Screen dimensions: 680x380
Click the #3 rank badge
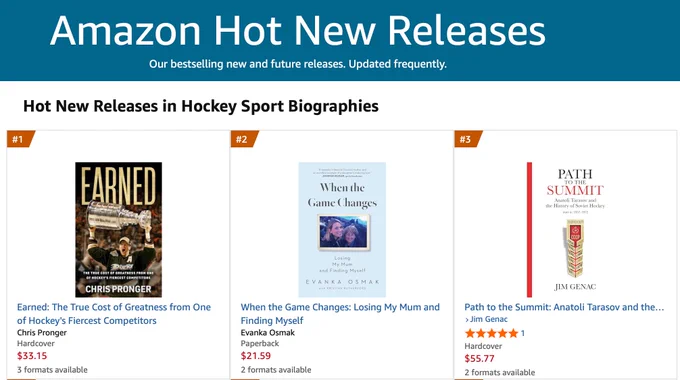point(468,139)
